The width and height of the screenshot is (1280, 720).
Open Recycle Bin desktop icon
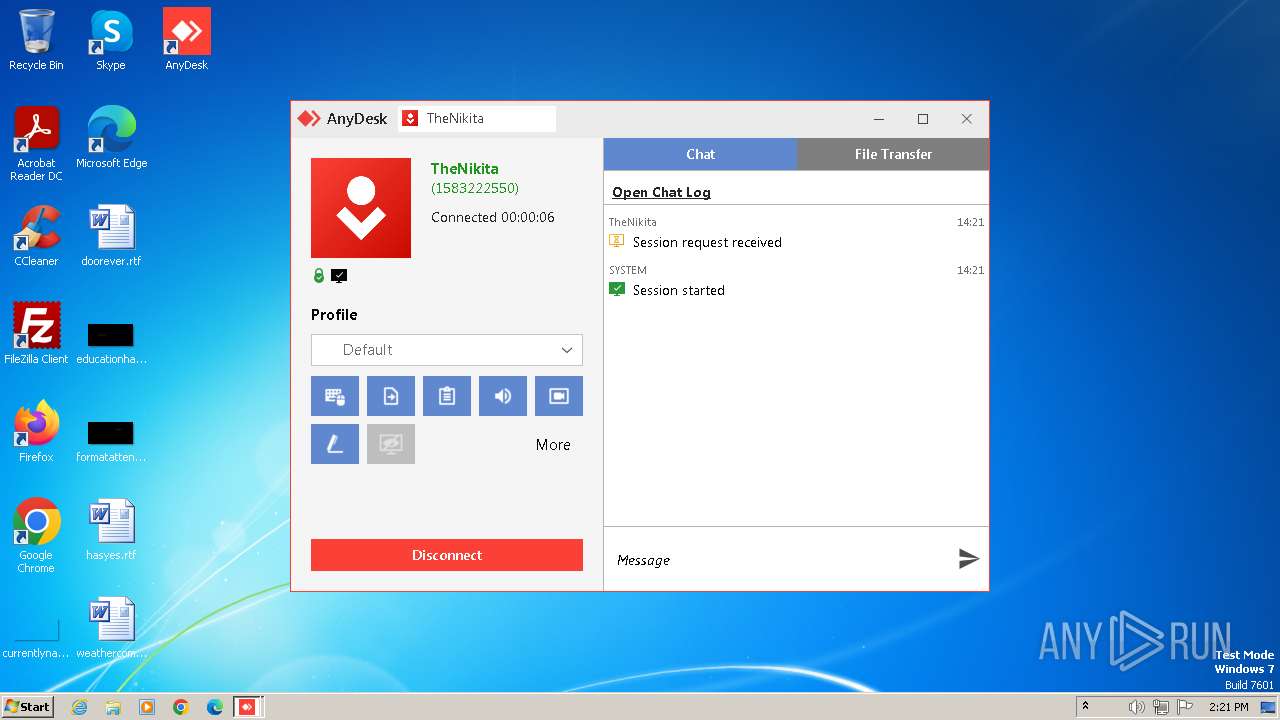[36, 40]
